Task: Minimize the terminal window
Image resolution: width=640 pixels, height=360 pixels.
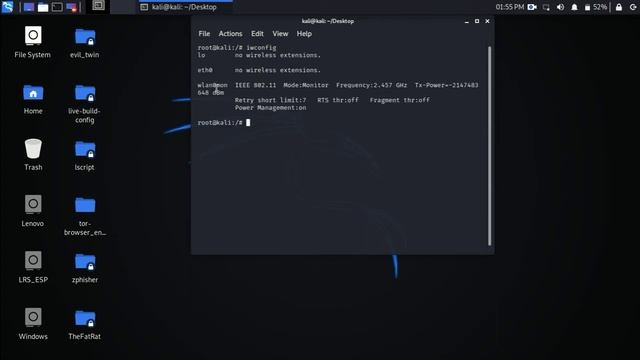Action: click(x=467, y=21)
